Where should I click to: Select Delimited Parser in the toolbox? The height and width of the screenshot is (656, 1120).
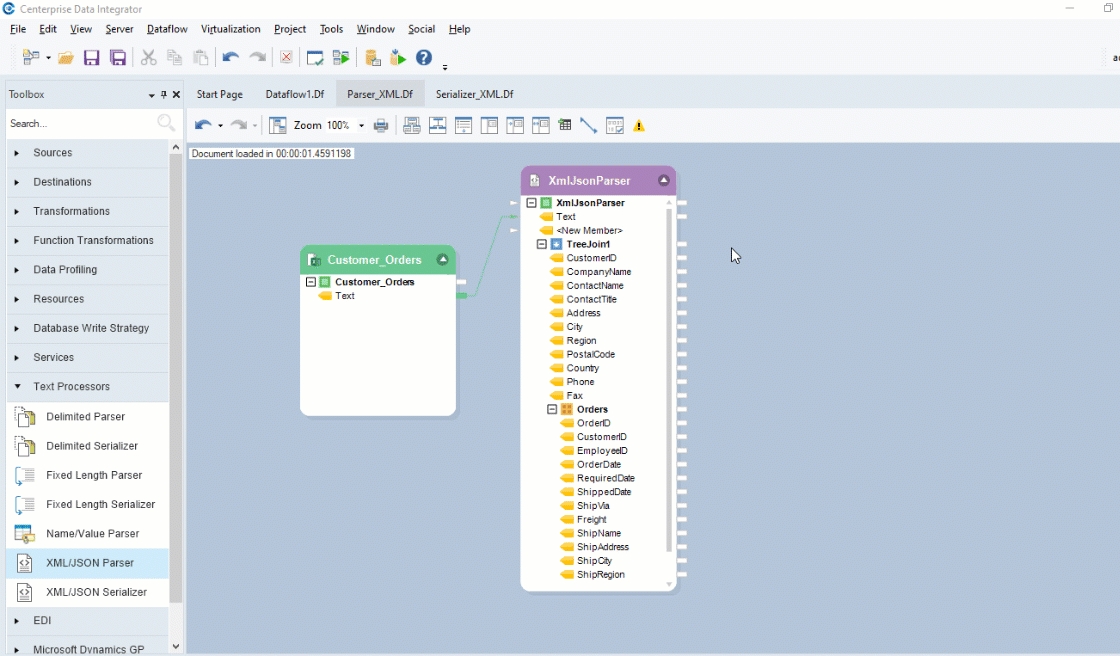tap(86, 416)
